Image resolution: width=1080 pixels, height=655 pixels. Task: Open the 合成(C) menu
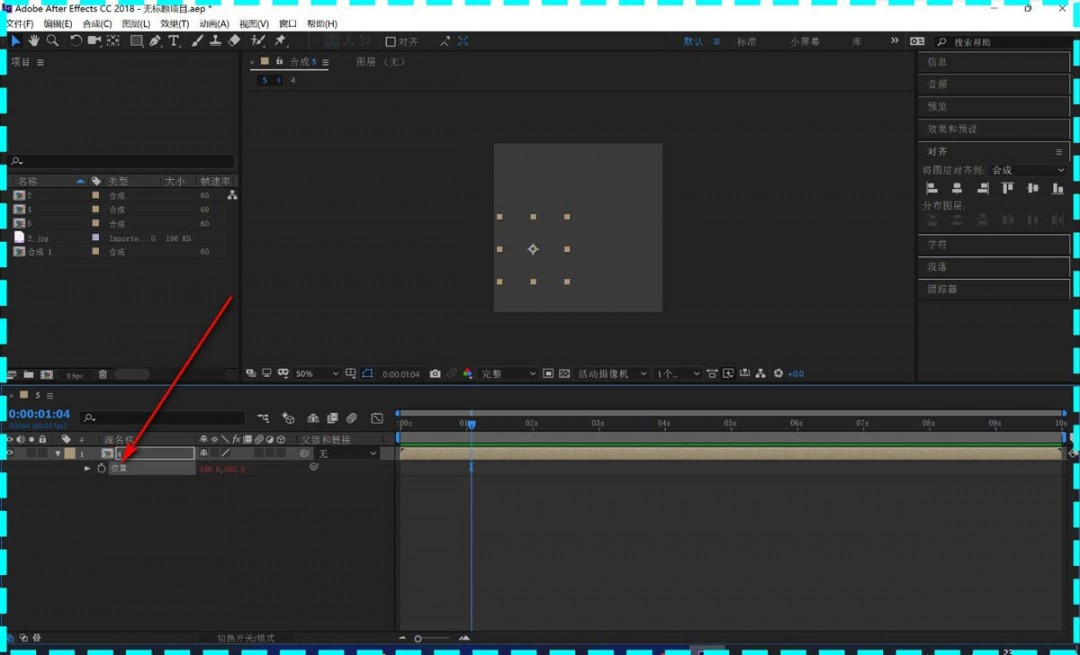(97, 23)
